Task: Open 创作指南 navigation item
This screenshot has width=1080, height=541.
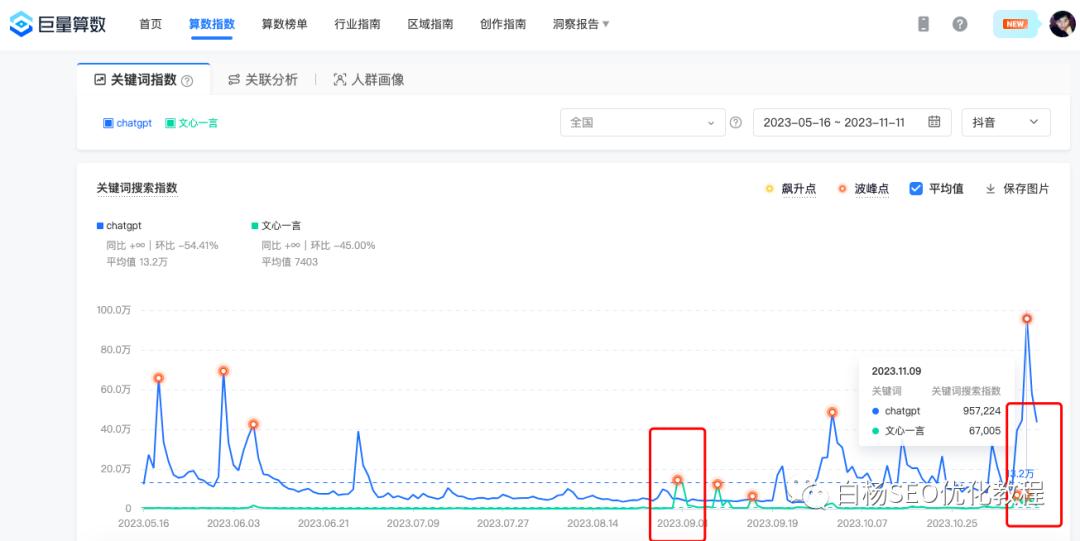Action: click(x=503, y=24)
